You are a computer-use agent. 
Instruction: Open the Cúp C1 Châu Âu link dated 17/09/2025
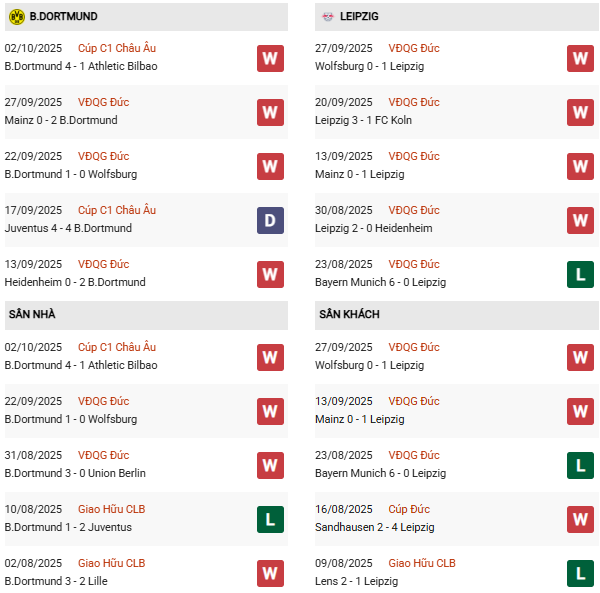click(117, 210)
